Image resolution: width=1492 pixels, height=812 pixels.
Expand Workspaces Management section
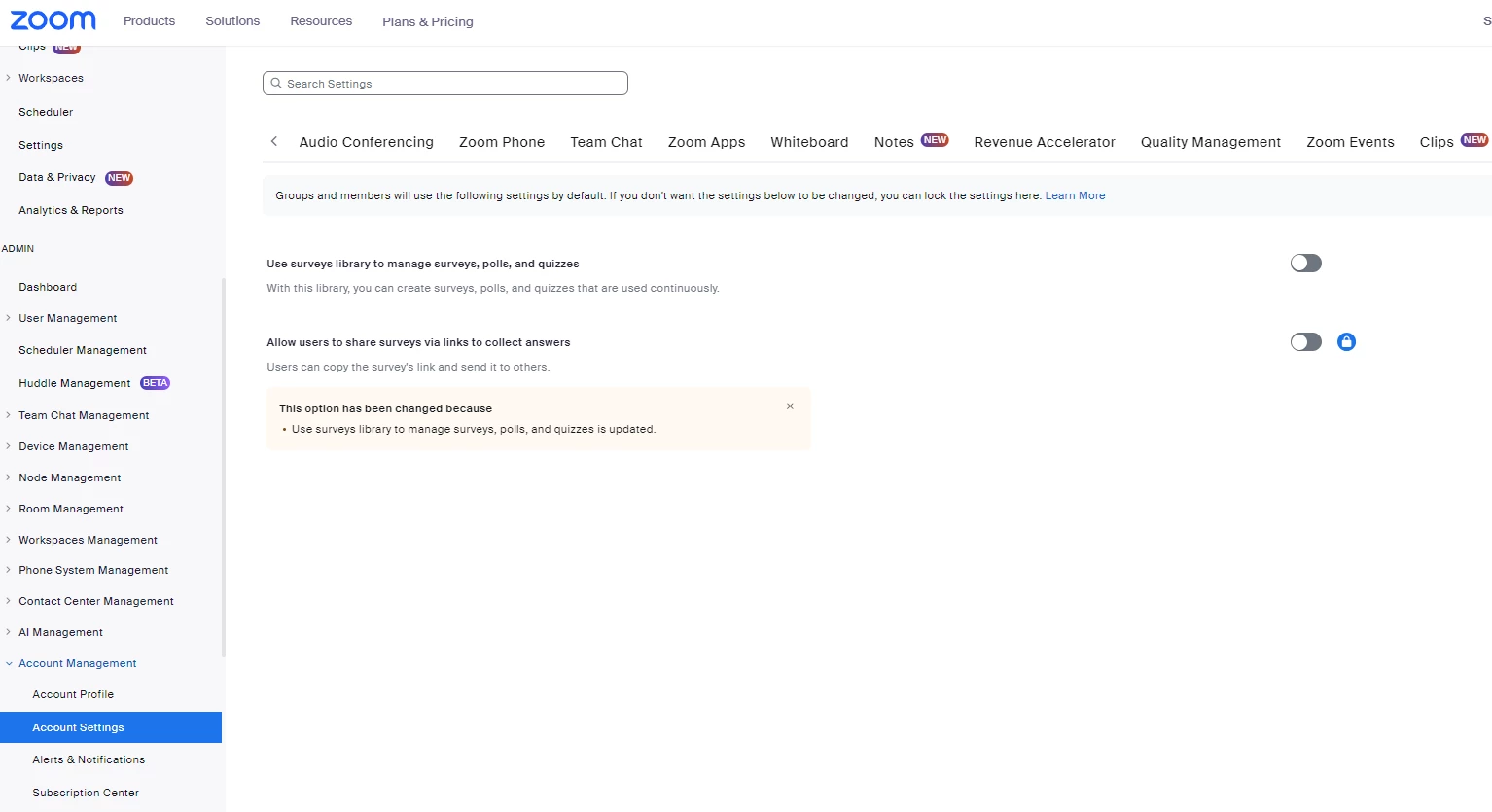click(x=9, y=540)
